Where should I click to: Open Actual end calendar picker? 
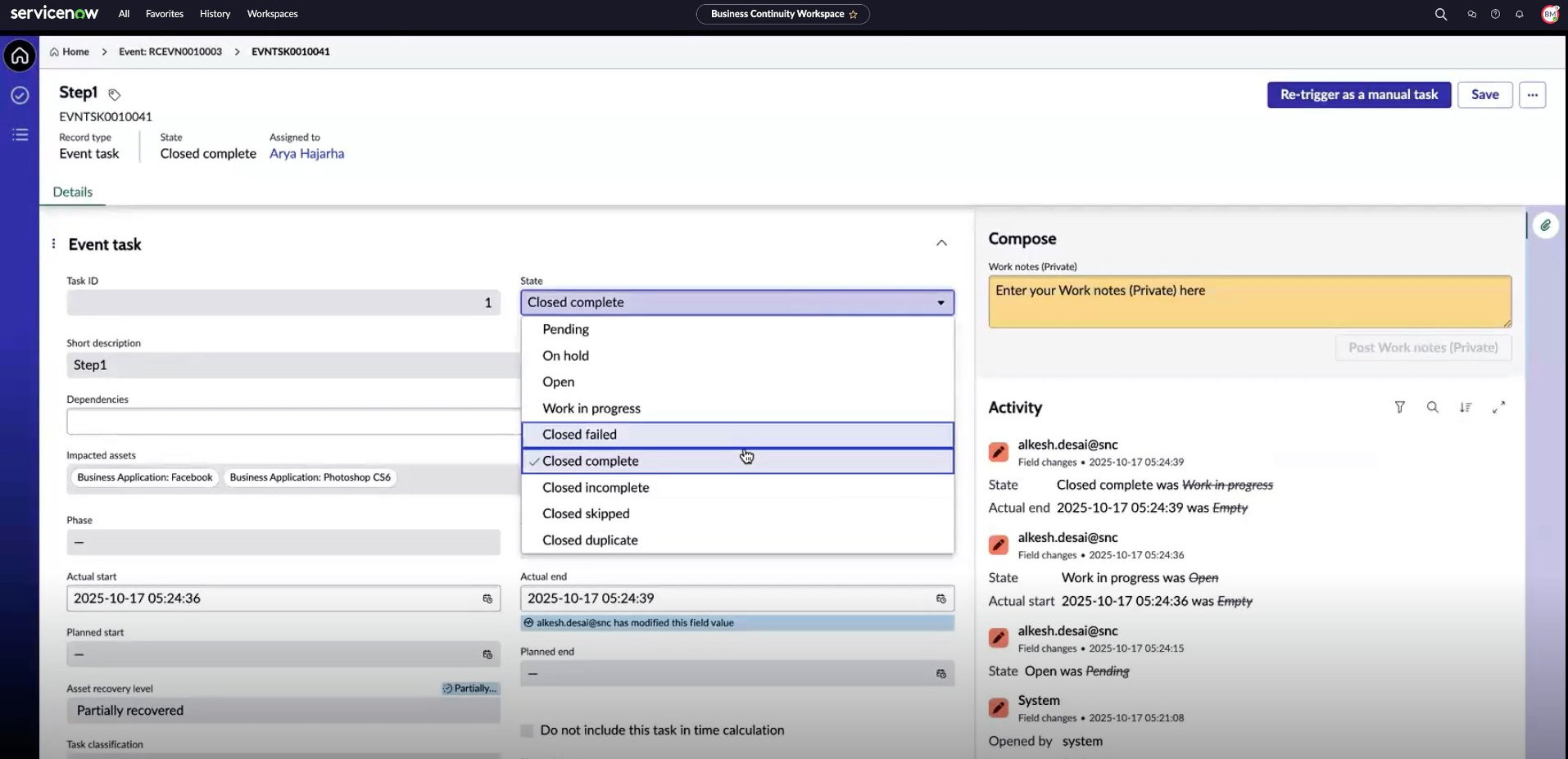click(940, 599)
